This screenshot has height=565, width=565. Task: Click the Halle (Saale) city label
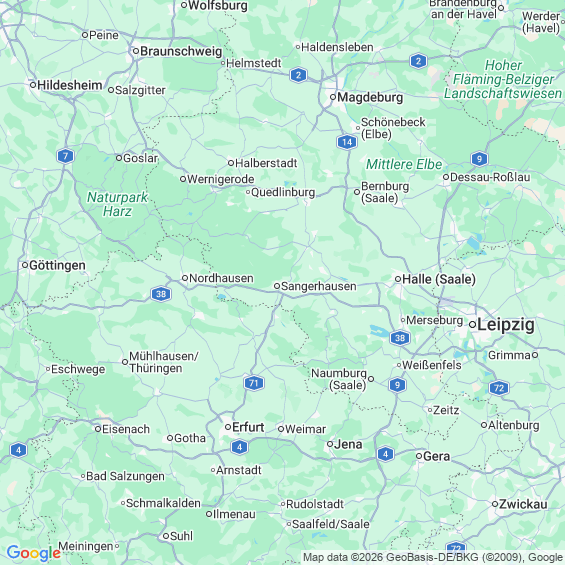tap(439, 279)
